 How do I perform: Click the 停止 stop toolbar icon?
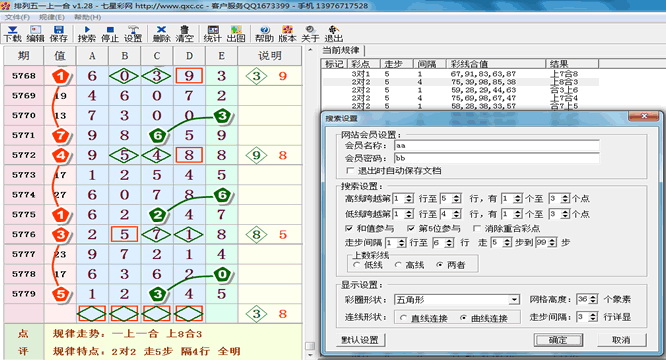[x=110, y=34]
